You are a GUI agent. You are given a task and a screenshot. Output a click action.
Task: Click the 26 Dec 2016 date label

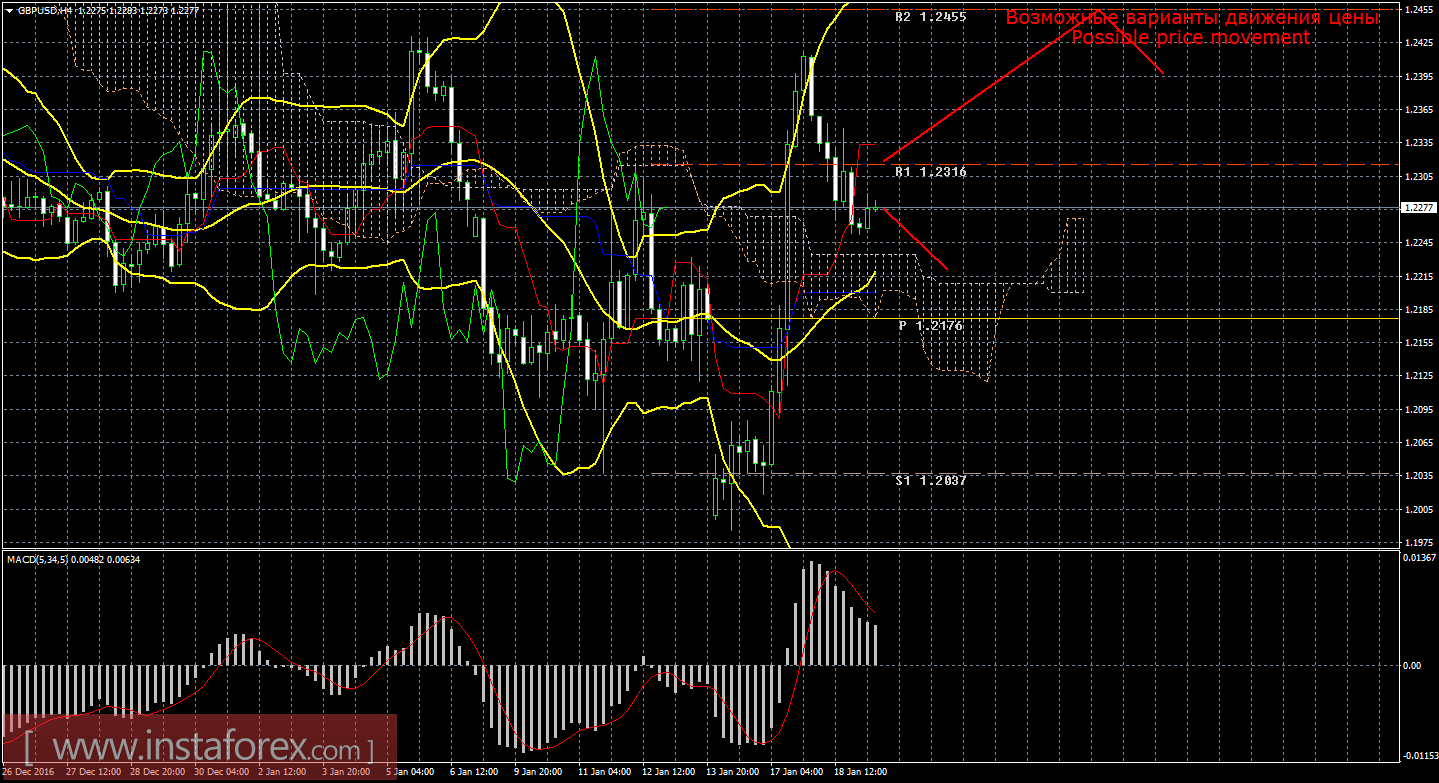(x=28, y=773)
